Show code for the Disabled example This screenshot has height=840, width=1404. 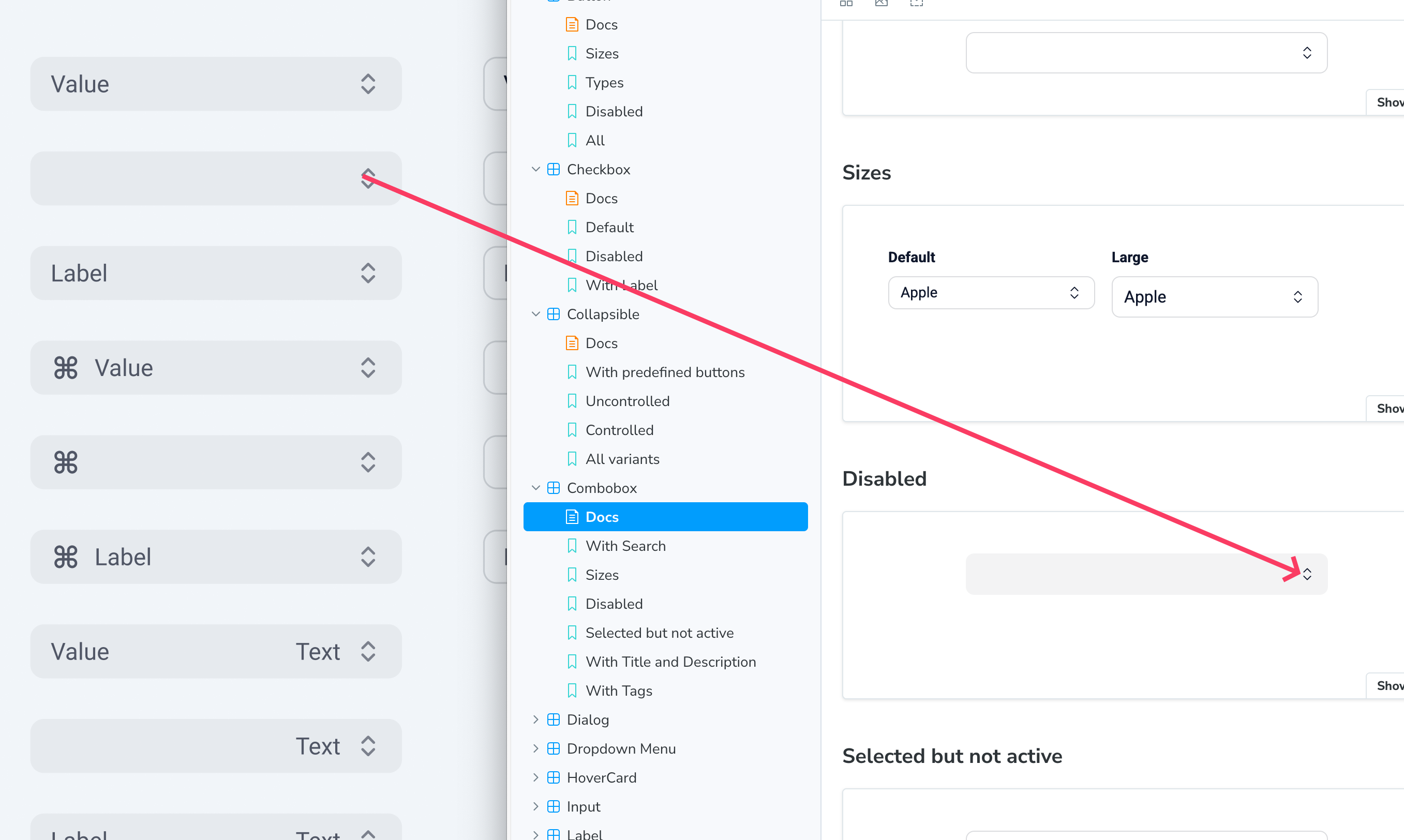1385,685
